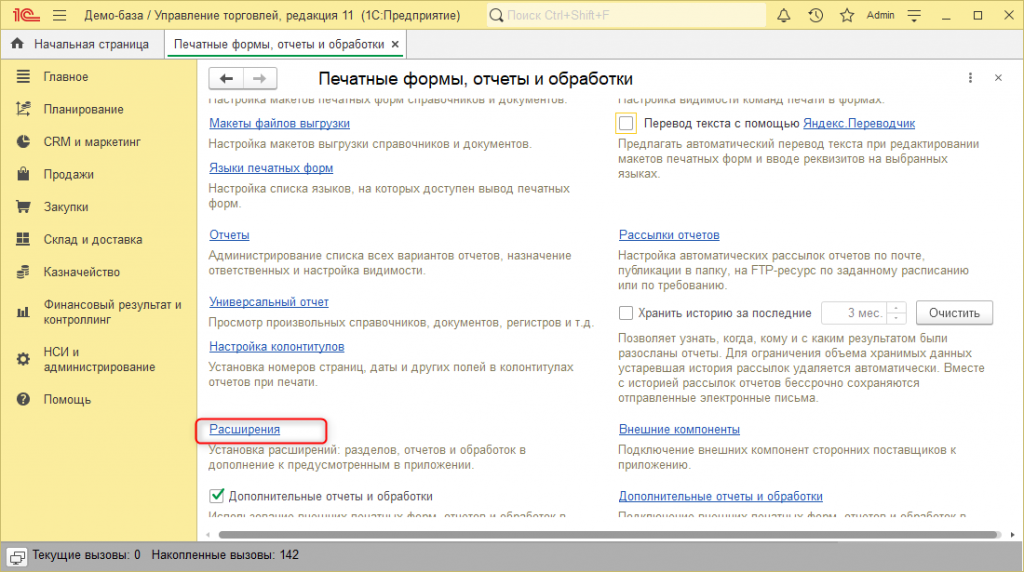The image size is (1024, 572).
Task: Open the 1C main menu hamburger icon
Action: [59, 15]
